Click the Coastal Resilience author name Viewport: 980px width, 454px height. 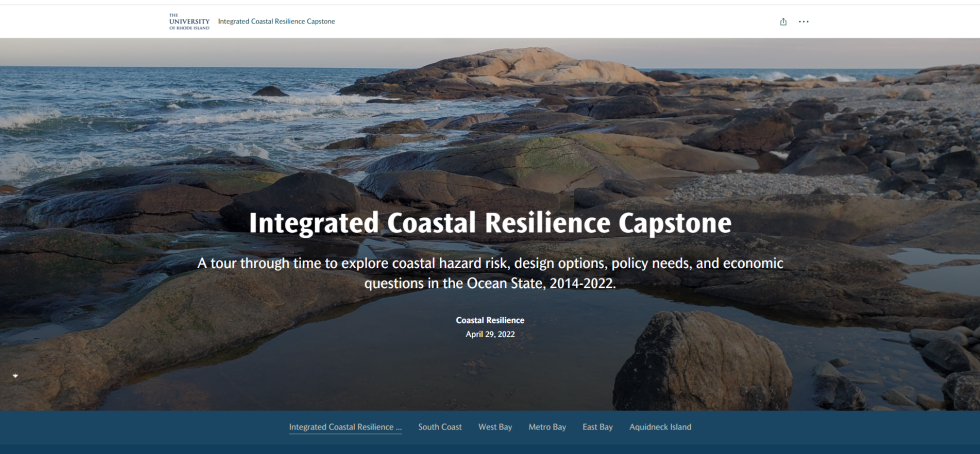coord(490,320)
